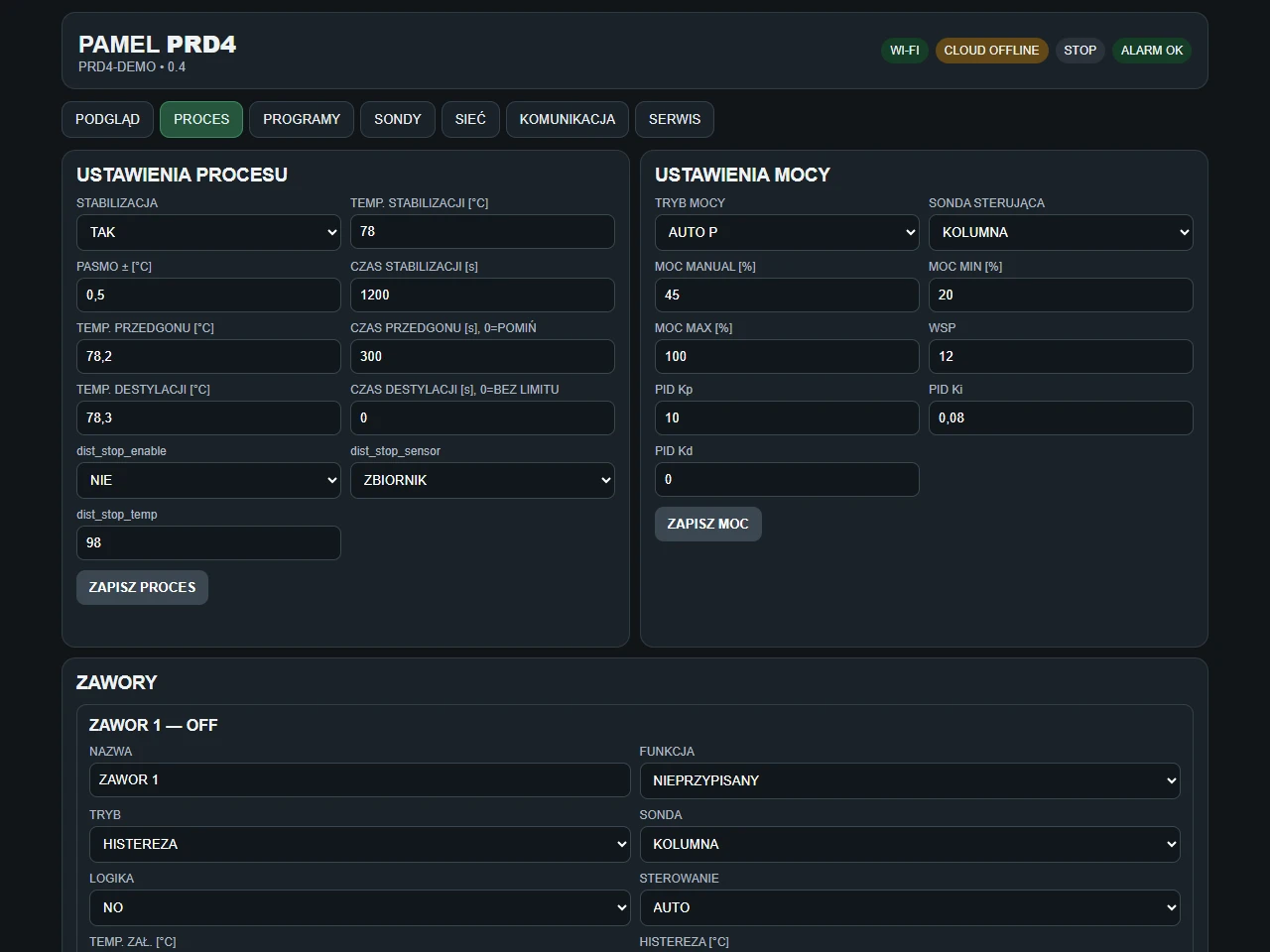
Task: Focus the MOC MANUAL [%] field
Action: (x=787, y=295)
